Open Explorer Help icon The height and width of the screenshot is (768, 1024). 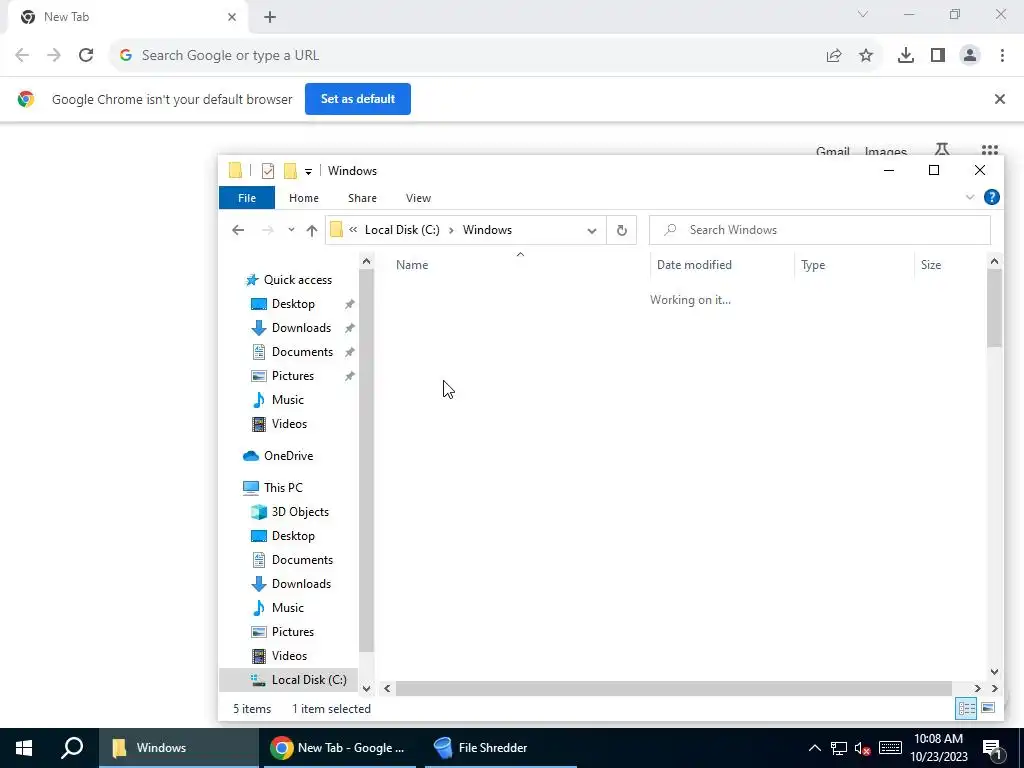[991, 197]
